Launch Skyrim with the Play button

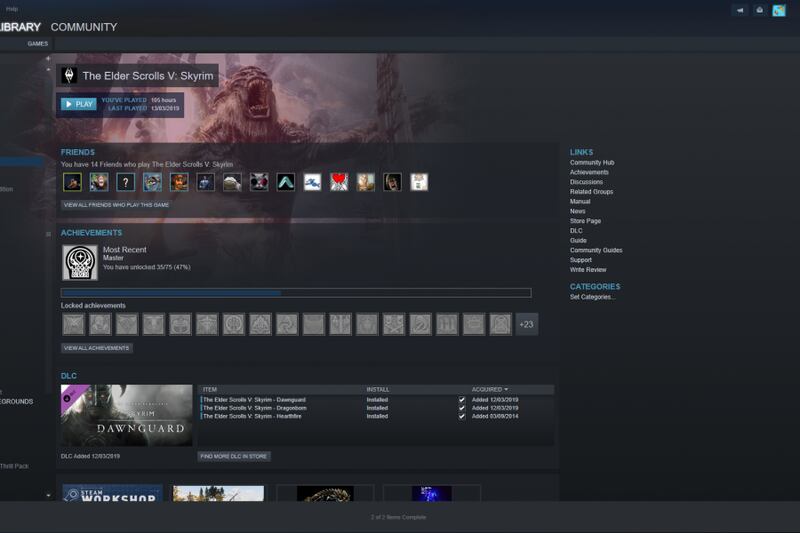(79, 104)
